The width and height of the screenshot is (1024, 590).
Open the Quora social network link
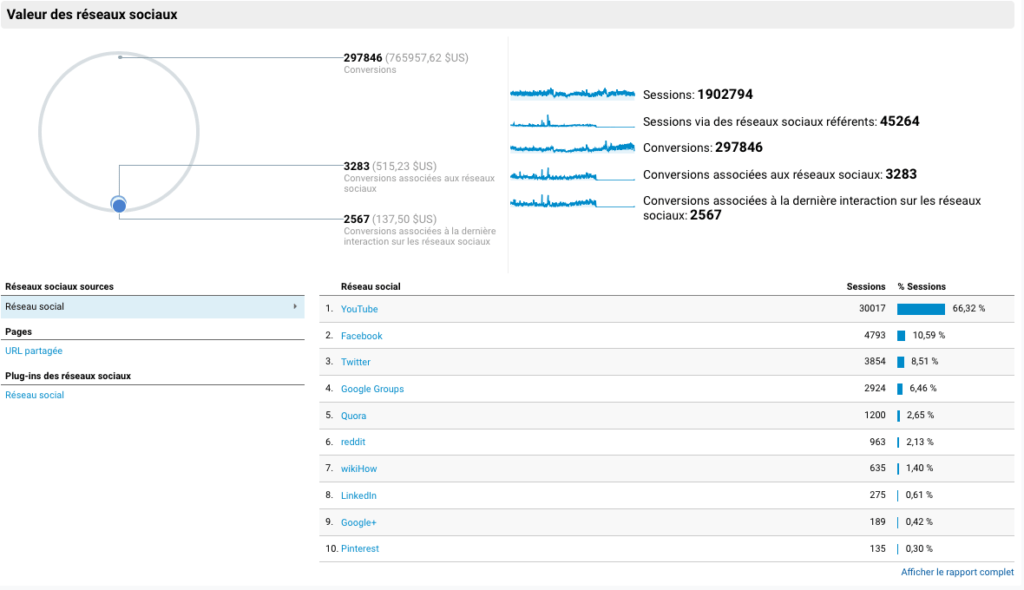pos(353,416)
